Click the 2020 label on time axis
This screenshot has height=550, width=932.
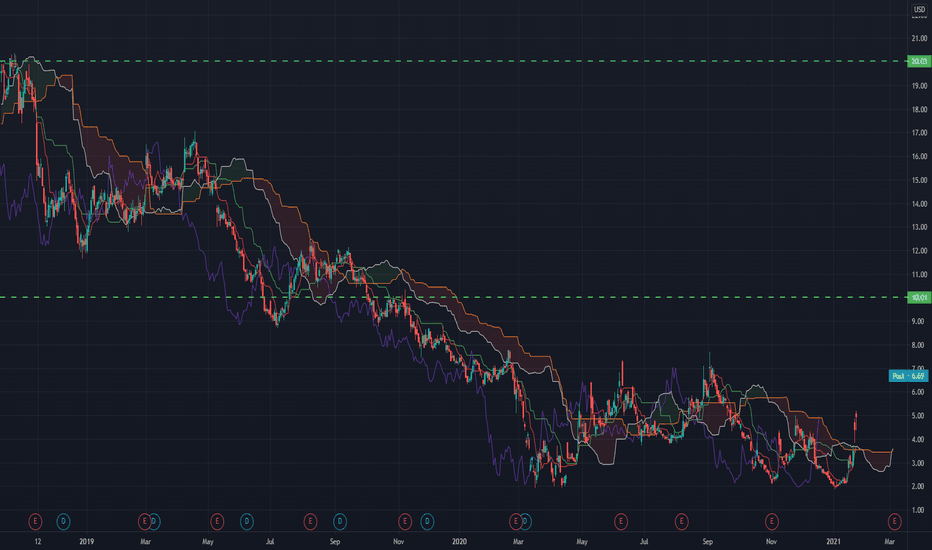point(459,542)
